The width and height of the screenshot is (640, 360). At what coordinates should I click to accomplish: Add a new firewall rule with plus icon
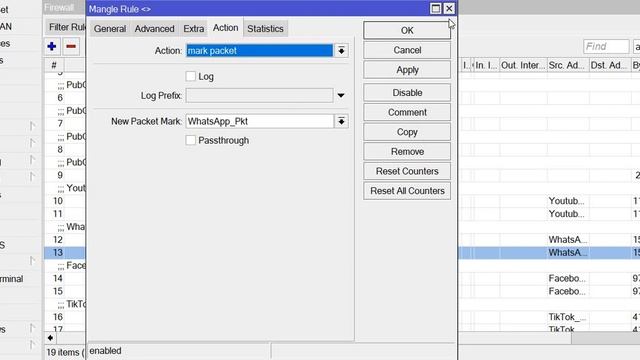(x=52, y=47)
